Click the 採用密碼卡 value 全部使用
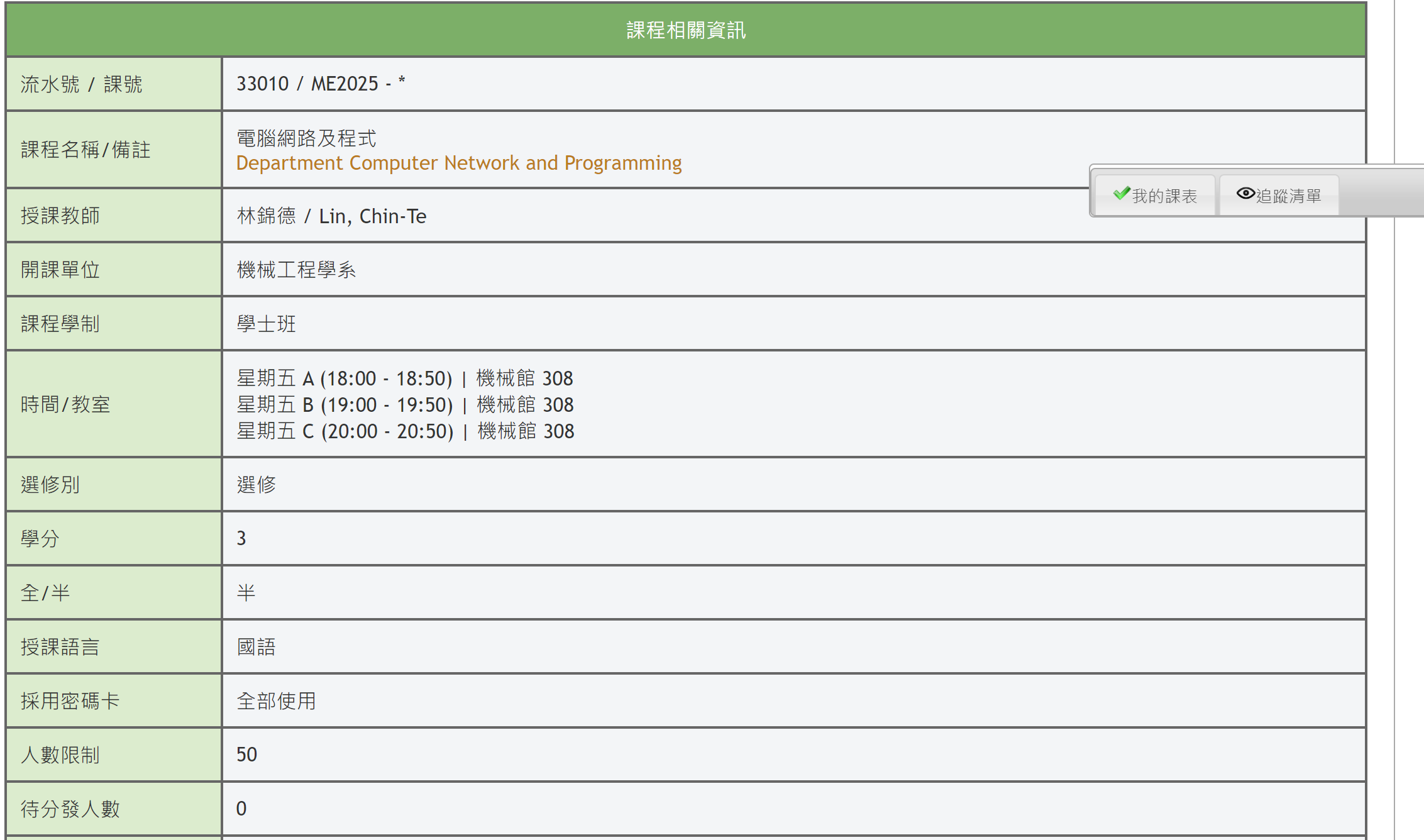 (x=276, y=701)
